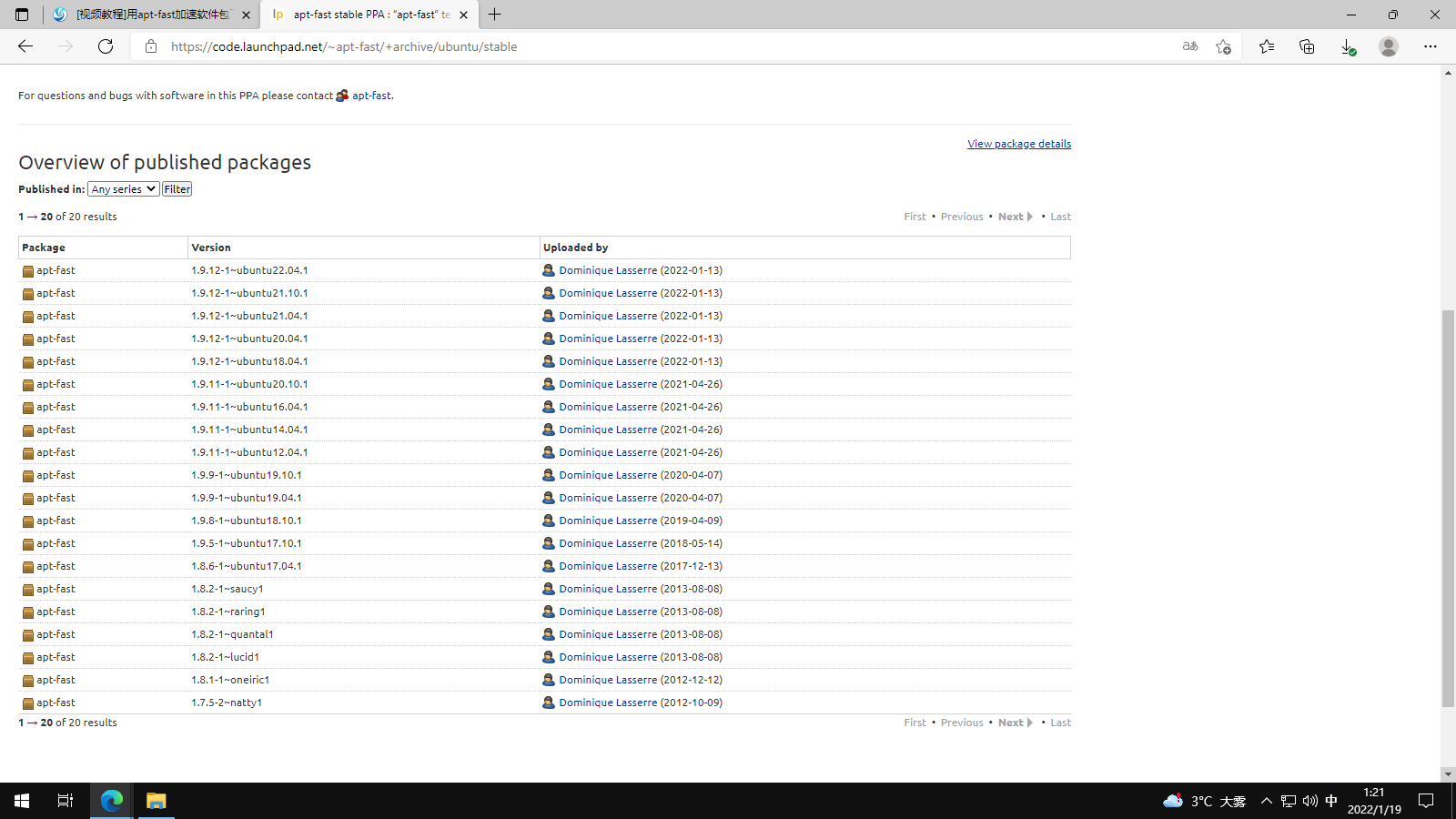Add this page to favorites
This screenshot has height=819, width=1456.
[x=1223, y=46]
